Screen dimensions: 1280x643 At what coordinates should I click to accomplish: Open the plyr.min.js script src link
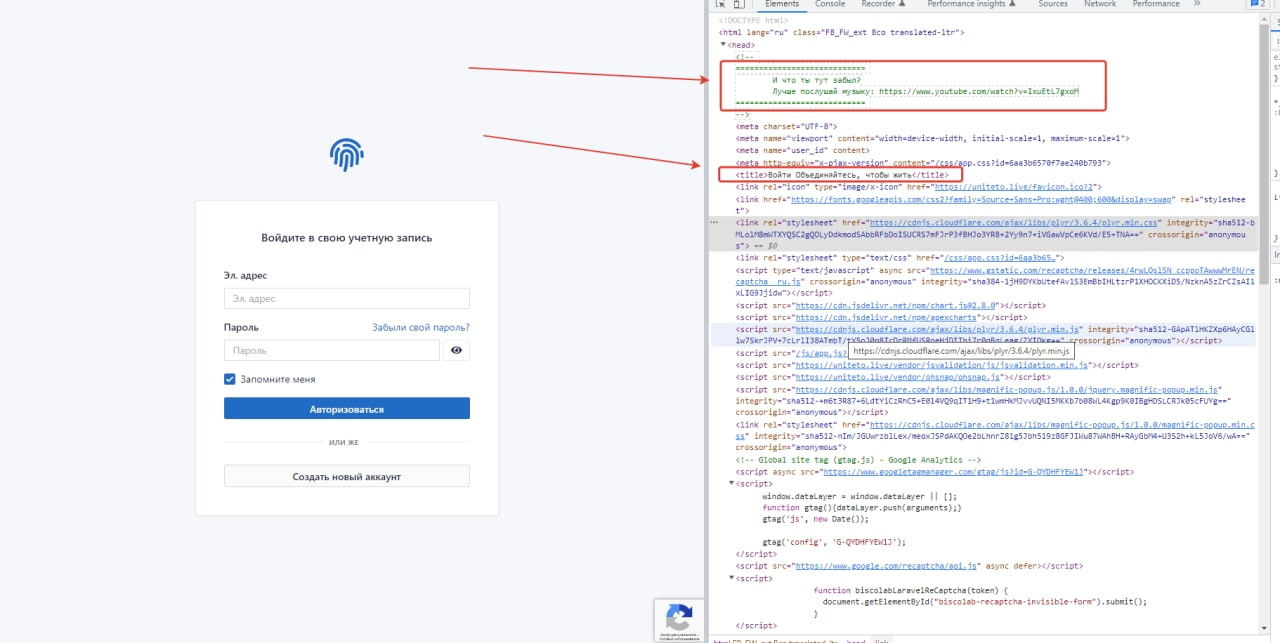[937, 328]
